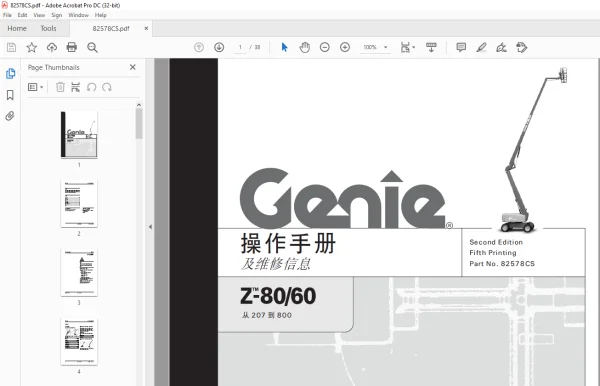Screen dimensions: 600x386
Task: Click the Fifth Printing text
Action: click(493, 253)
